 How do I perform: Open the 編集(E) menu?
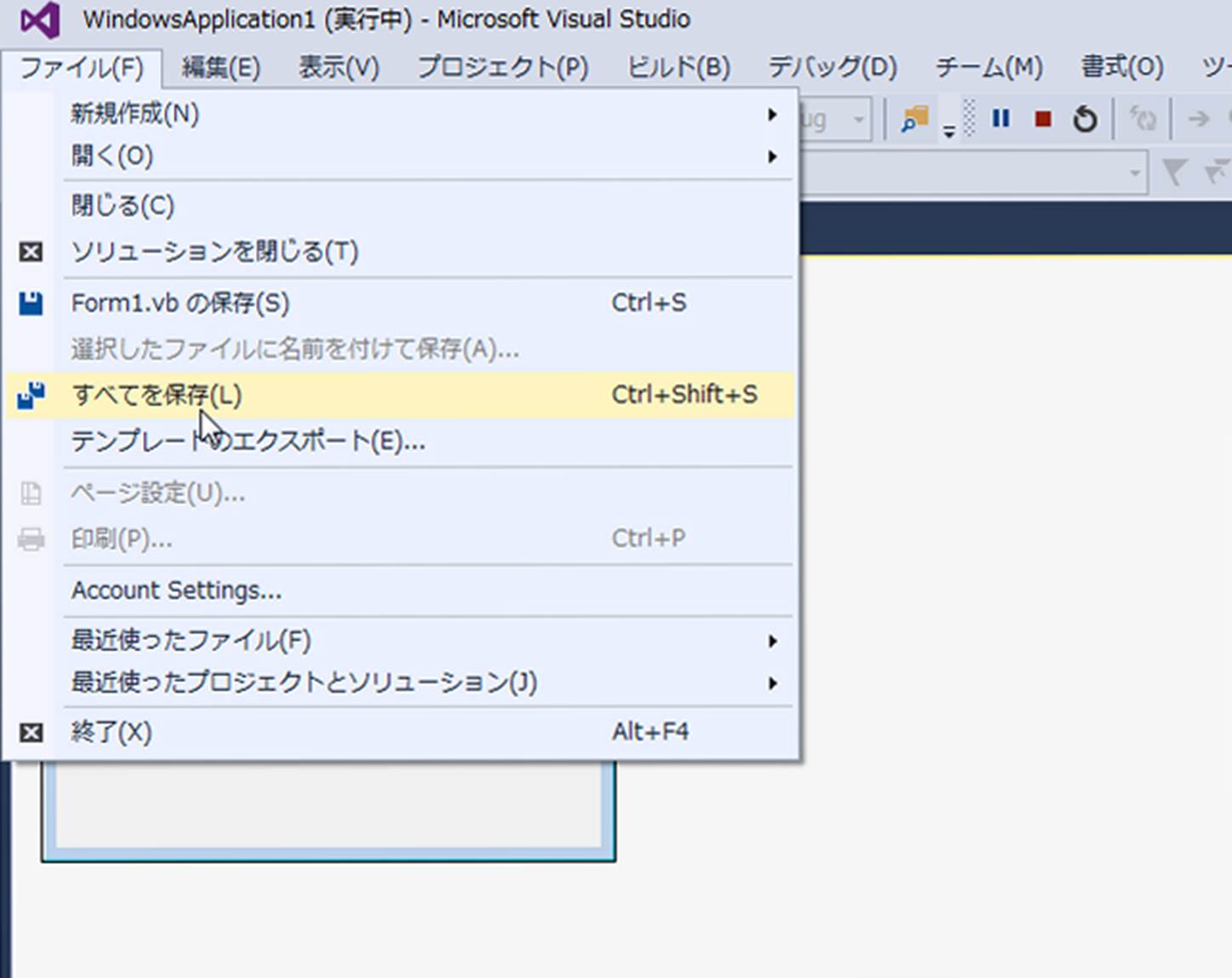(221, 67)
